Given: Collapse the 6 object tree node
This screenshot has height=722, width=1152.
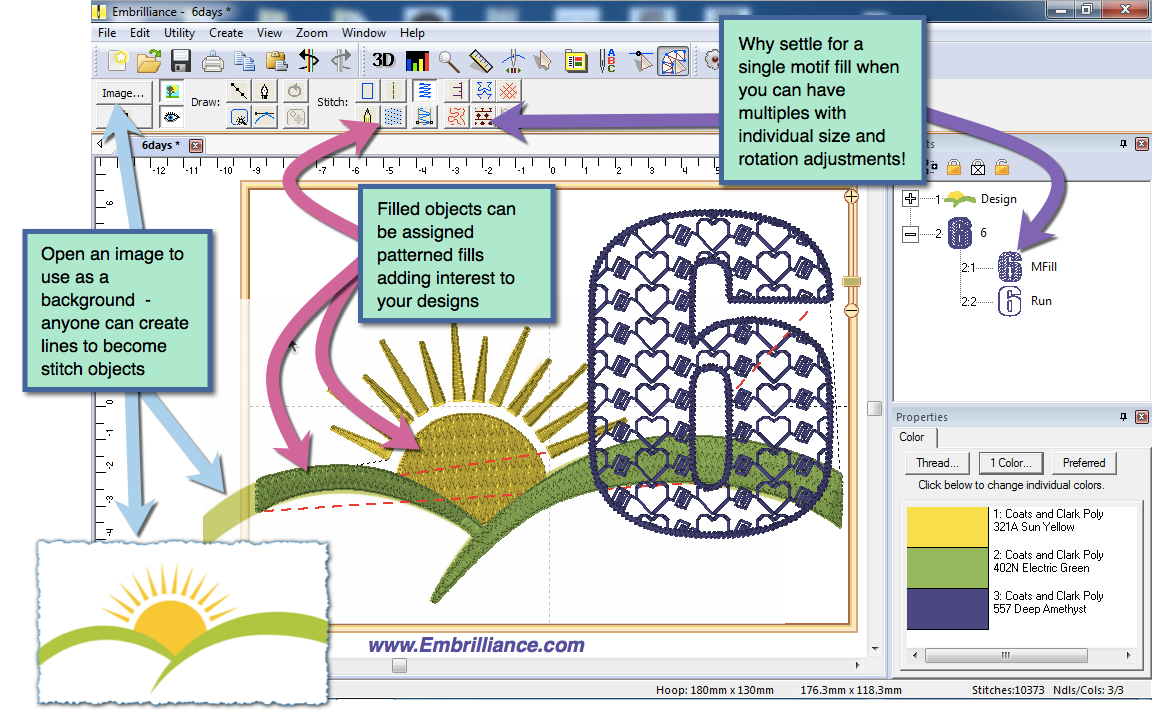Looking at the screenshot, I should click(910, 233).
